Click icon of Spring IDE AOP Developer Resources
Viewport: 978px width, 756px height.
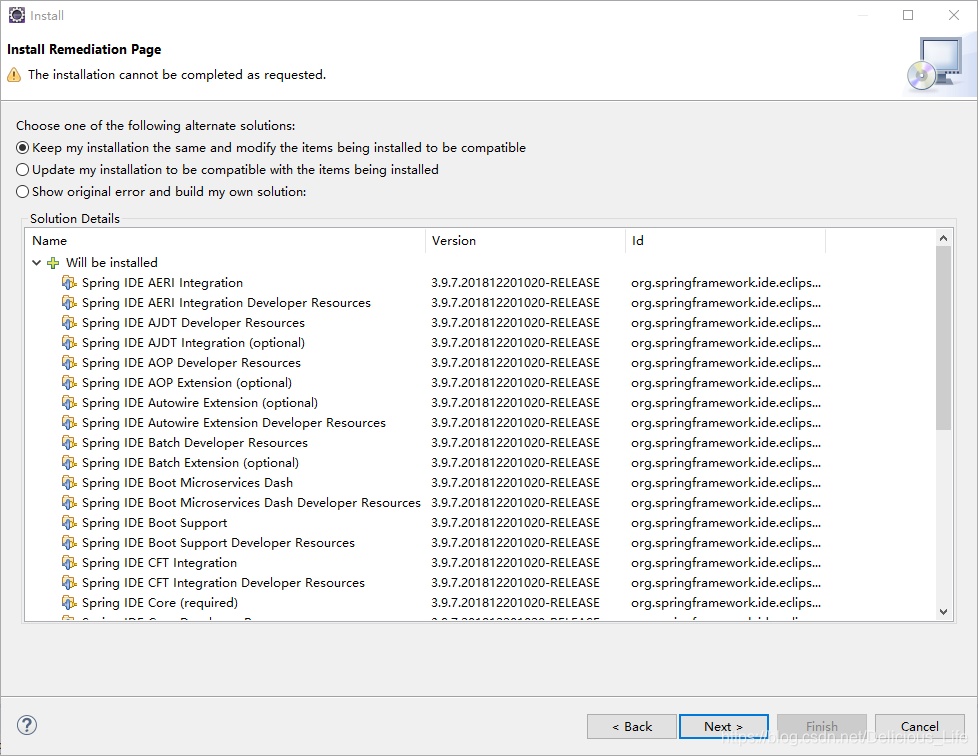(x=69, y=362)
